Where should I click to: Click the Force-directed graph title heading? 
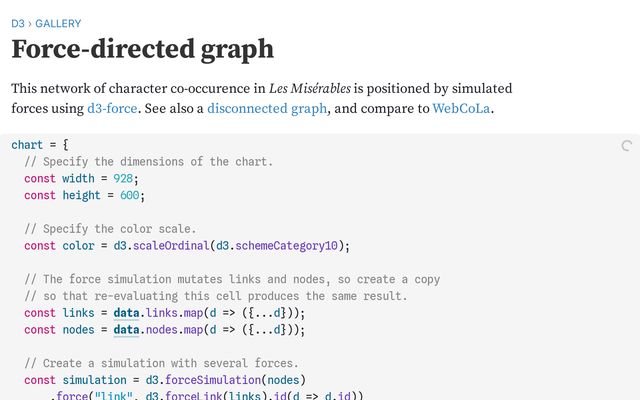coord(142,49)
